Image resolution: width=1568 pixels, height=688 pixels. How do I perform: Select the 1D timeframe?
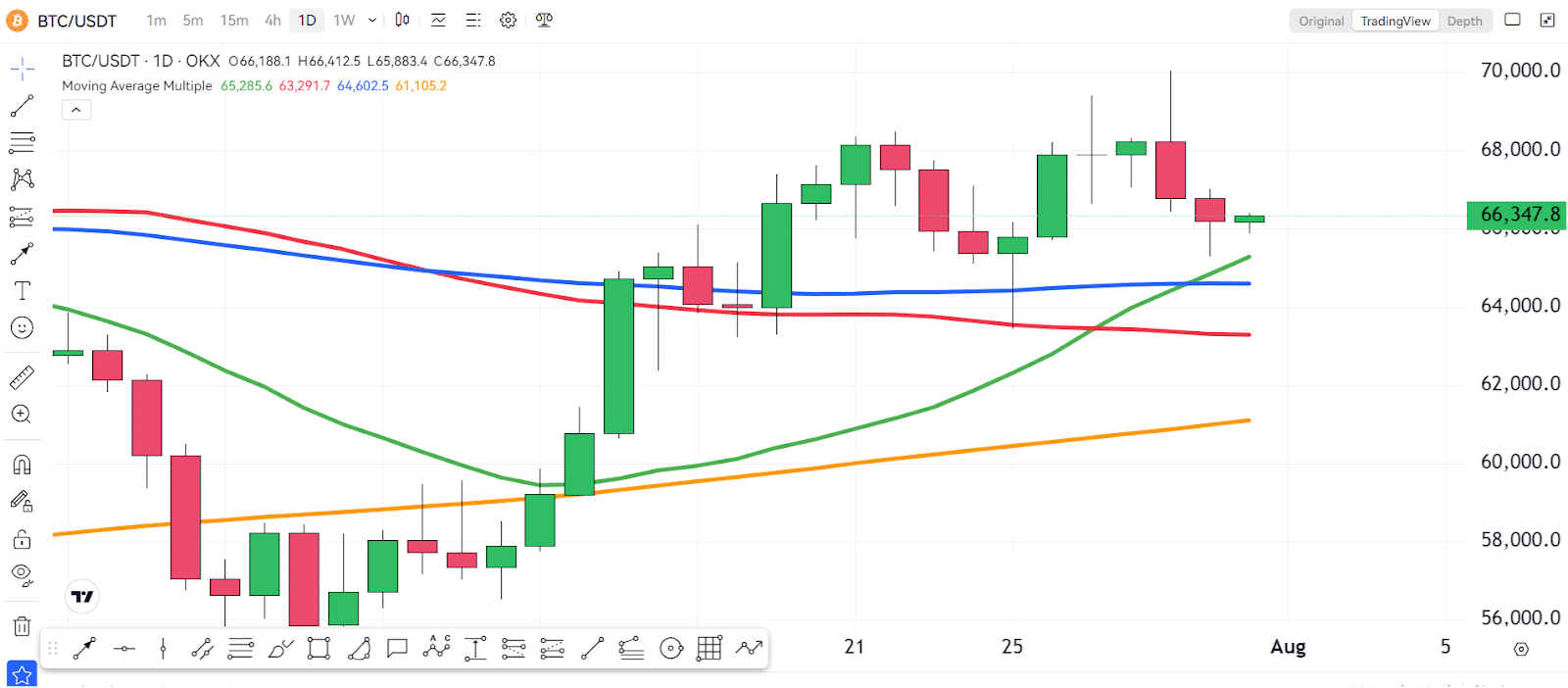pos(307,21)
